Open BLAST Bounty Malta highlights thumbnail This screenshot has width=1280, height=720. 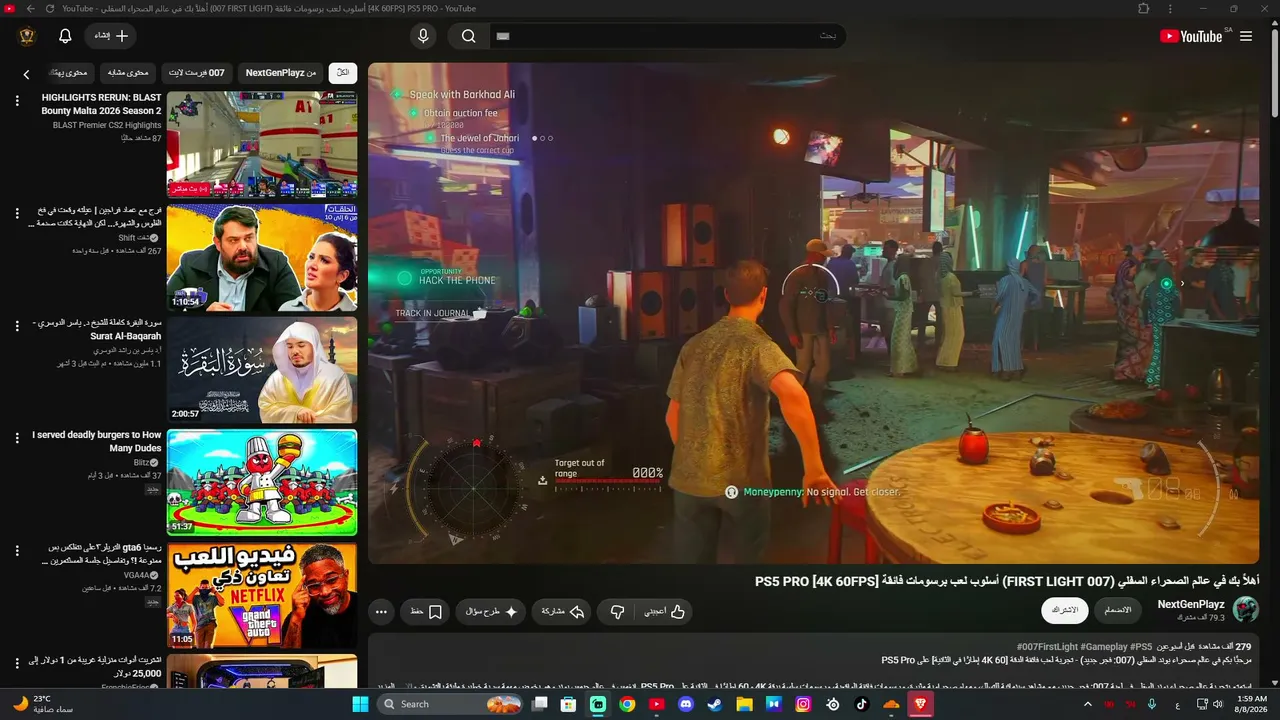pyautogui.click(x=262, y=145)
